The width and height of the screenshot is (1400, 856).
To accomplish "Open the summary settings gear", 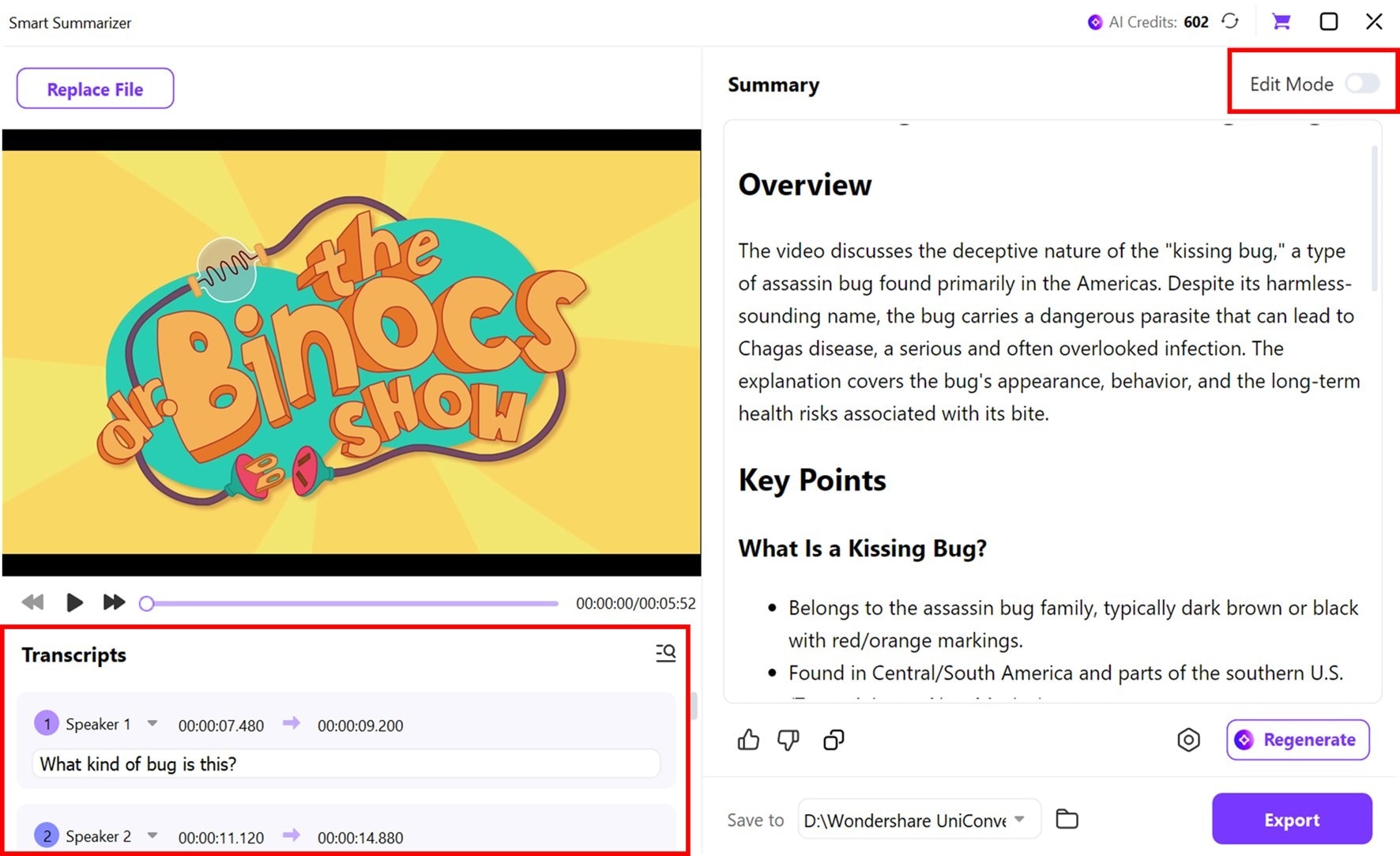I will (x=1188, y=741).
